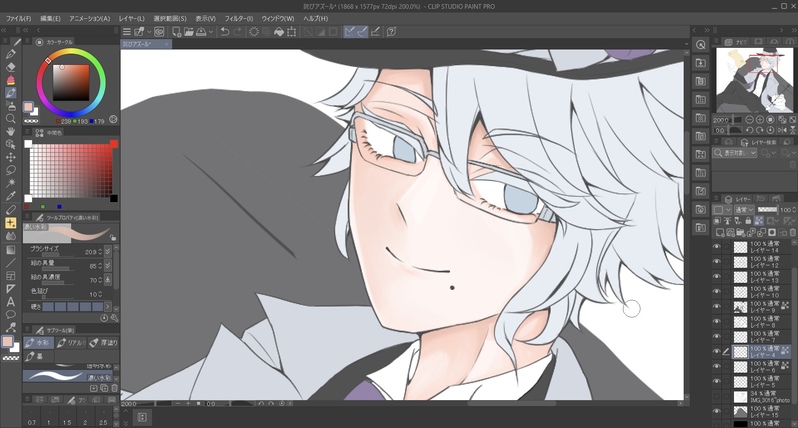This screenshot has height=428, width=798.
Task: Open the ファイル(F) menu
Action: click(x=18, y=18)
